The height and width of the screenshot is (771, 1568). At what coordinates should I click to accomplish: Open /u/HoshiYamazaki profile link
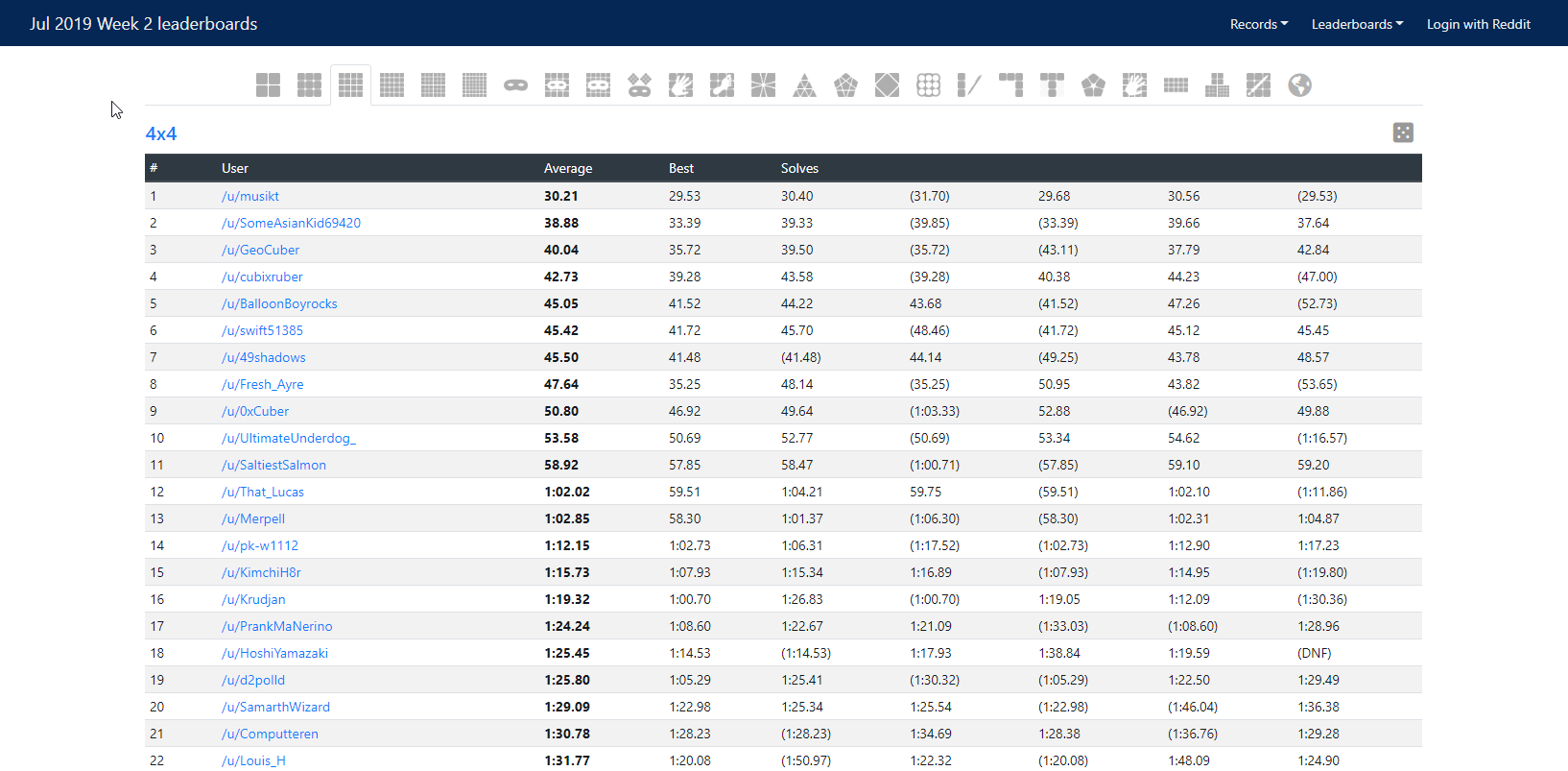coord(274,653)
